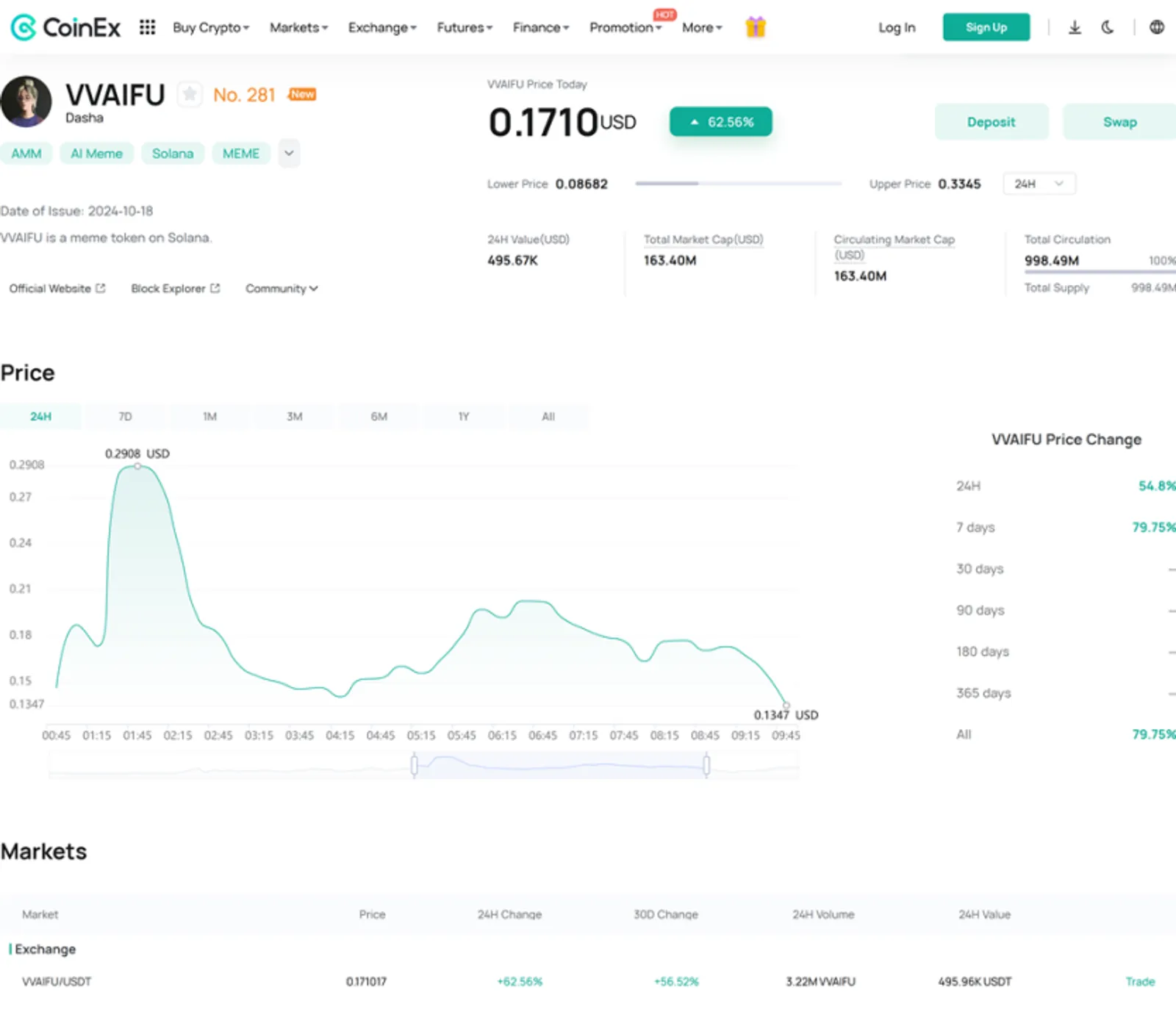The width and height of the screenshot is (1176, 1015).
Task: Select the AMM tag
Action: click(26, 153)
